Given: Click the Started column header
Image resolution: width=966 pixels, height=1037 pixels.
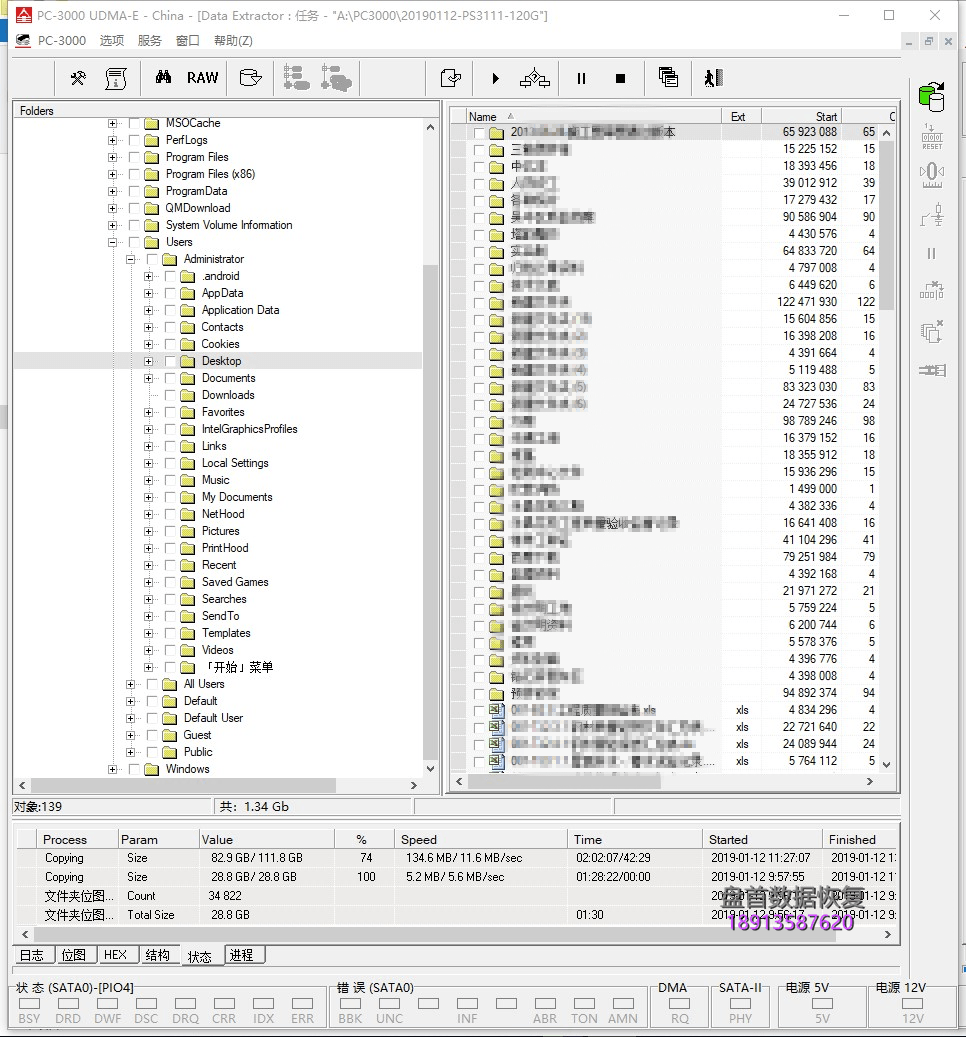Looking at the screenshot, I should click(x=762, y=839).
